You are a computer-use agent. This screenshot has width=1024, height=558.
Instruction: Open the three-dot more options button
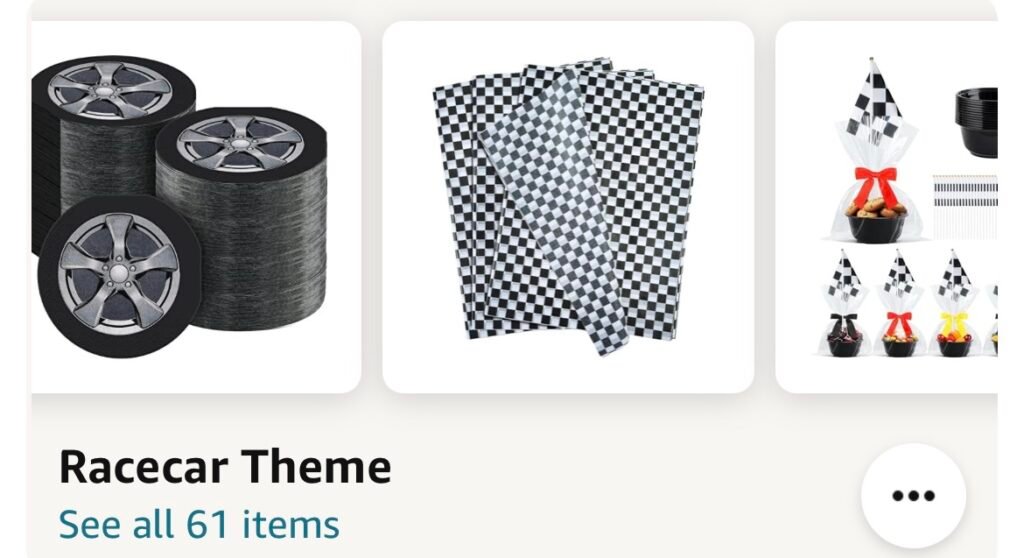tap(913, 495)
